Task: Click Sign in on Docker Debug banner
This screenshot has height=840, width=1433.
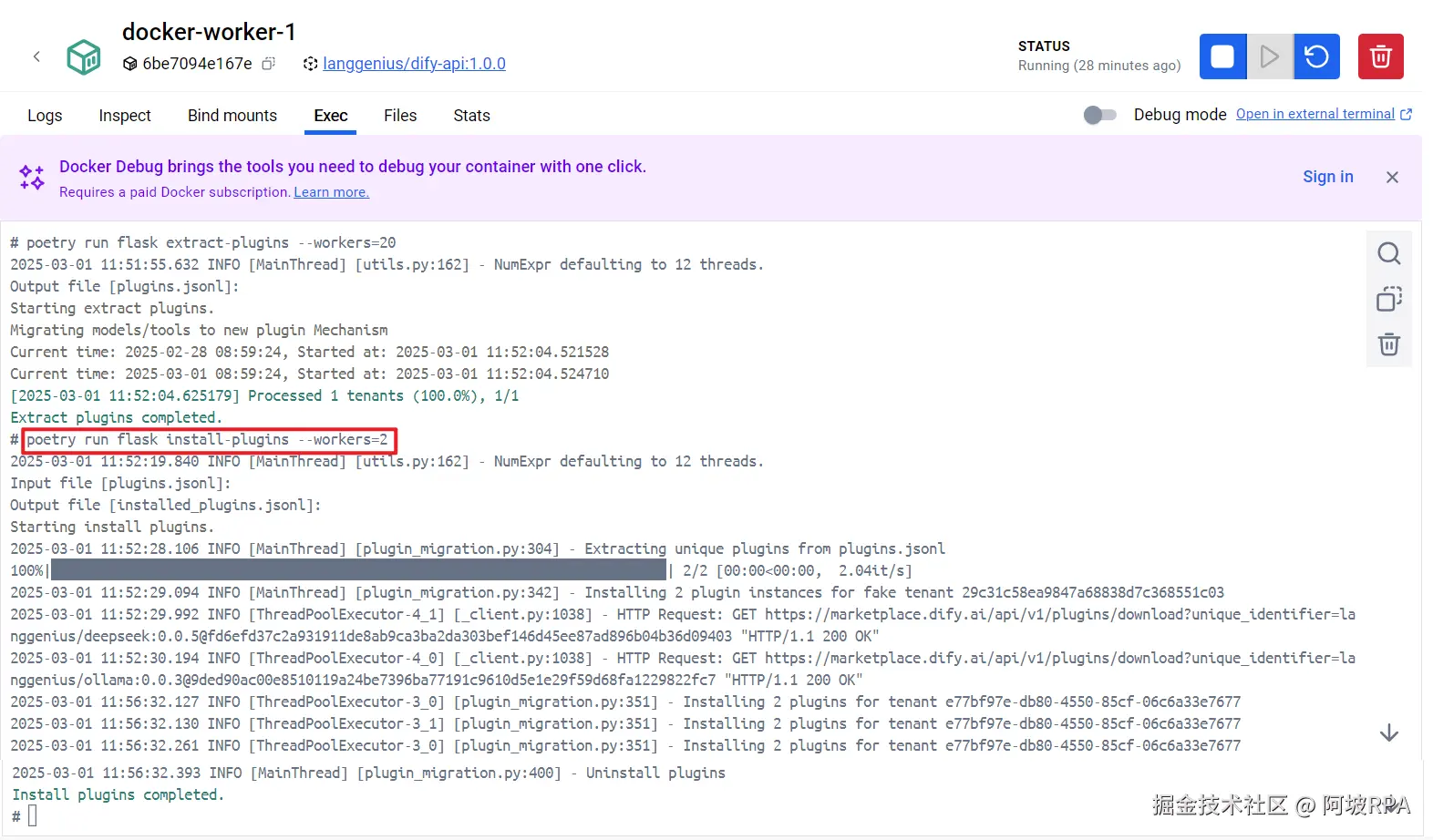Action: pos(1327,177)
